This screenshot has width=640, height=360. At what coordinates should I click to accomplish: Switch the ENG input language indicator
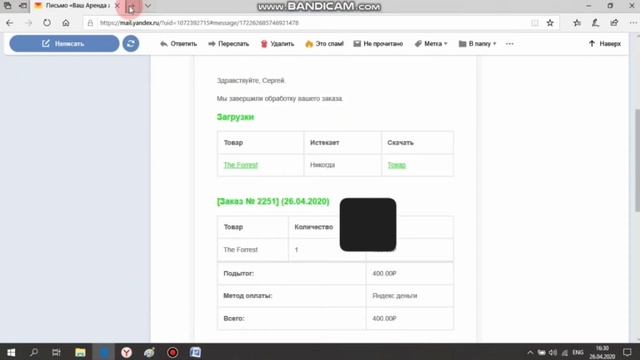tap(578, 353)
